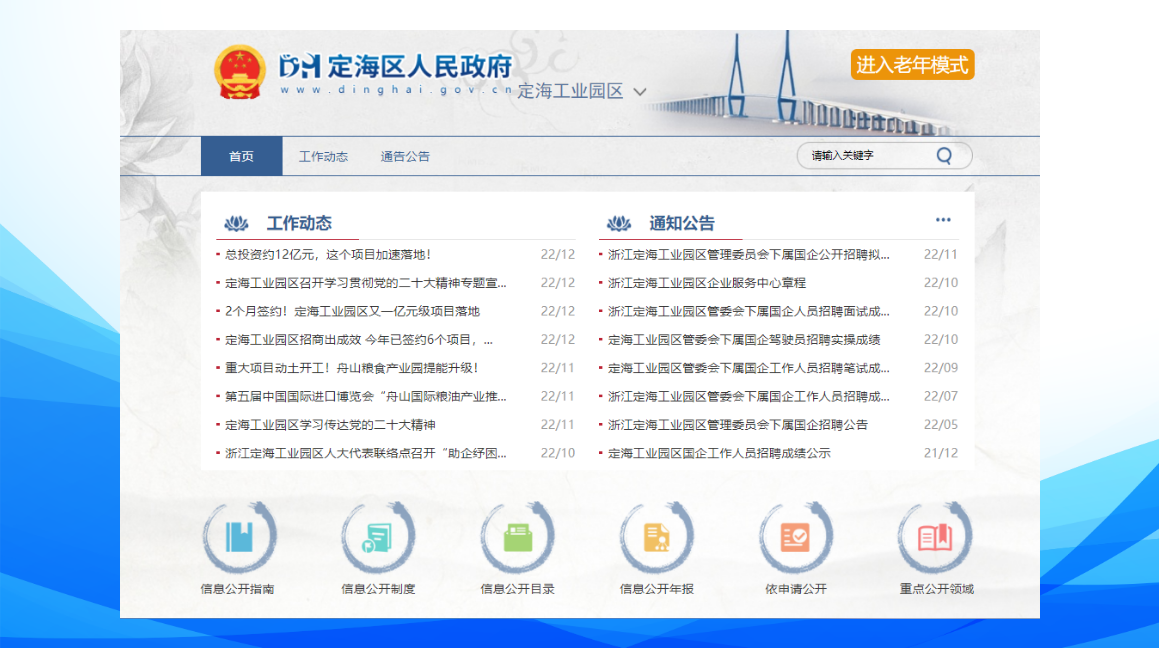Go to the 通告公告 navigation tab
The height and width of the screenshot is (648, 1159).
[405, 156]
